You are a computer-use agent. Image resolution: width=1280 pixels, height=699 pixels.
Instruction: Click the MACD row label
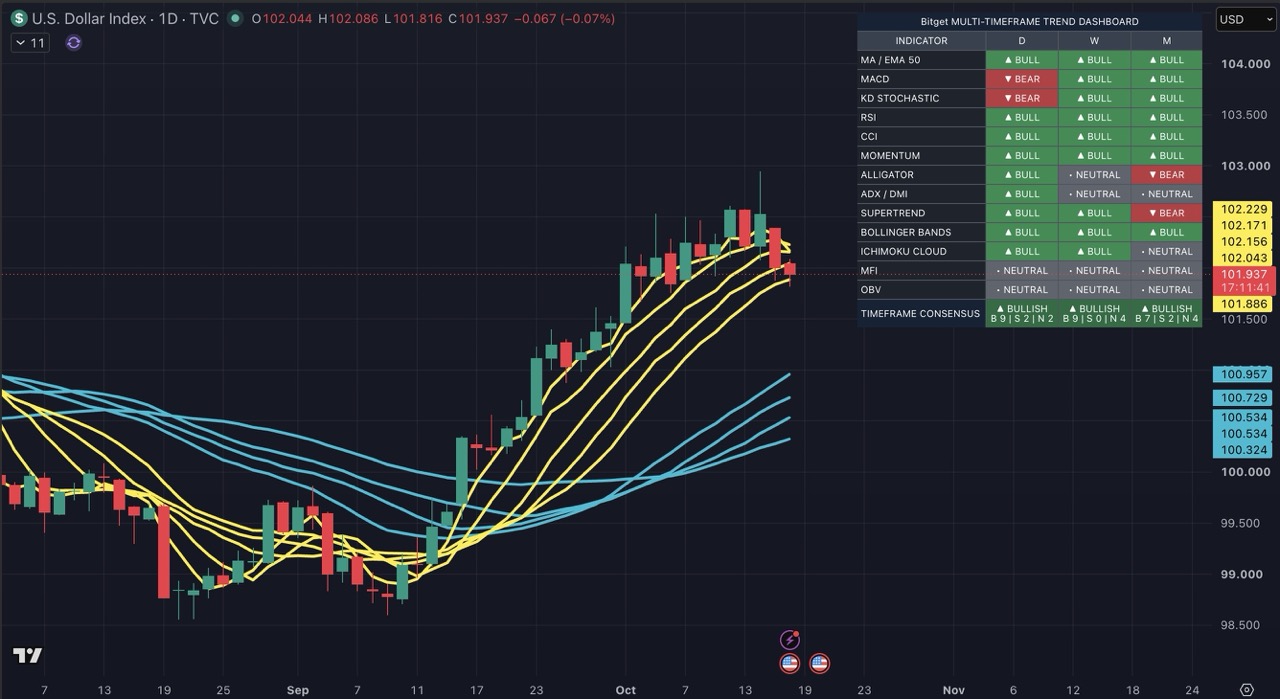tap(875, 79)
